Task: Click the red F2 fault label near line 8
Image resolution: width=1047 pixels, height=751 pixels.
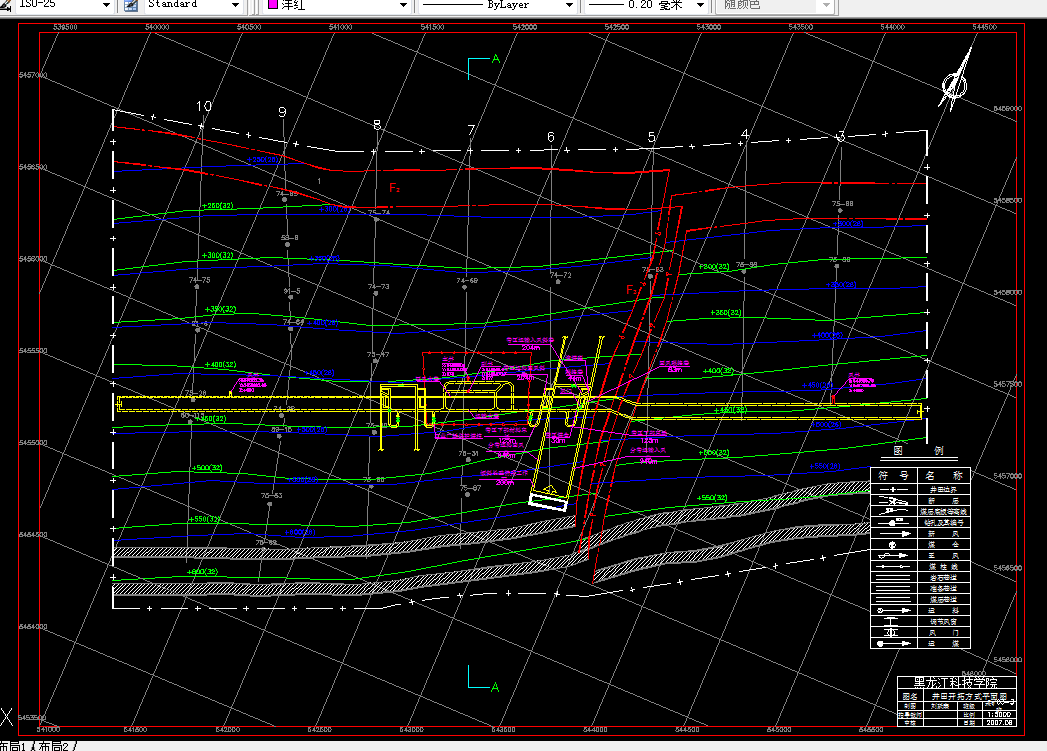Action: tap(395, 188)
